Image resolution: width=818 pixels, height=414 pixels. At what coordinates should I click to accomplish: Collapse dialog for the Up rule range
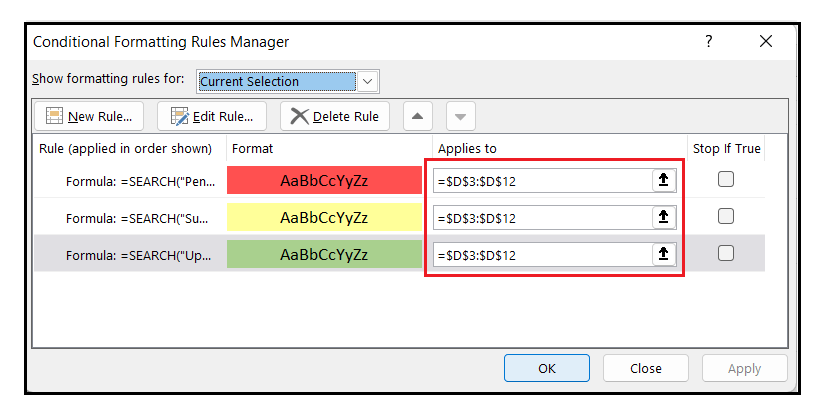click(x=664, y=254)
